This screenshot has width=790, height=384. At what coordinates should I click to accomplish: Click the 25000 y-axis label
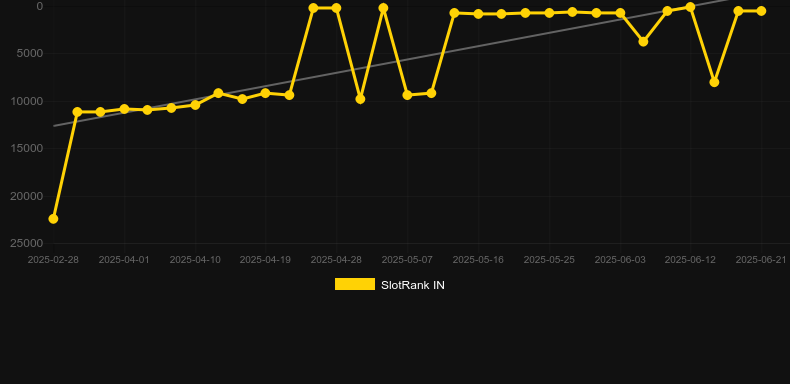26,243
